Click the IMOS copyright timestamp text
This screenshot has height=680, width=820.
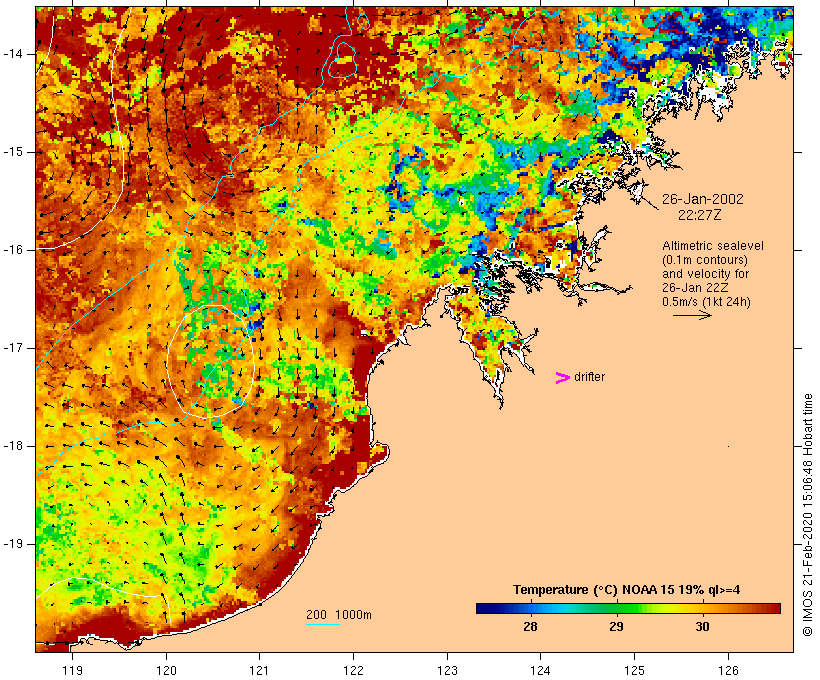coord(807,515)
